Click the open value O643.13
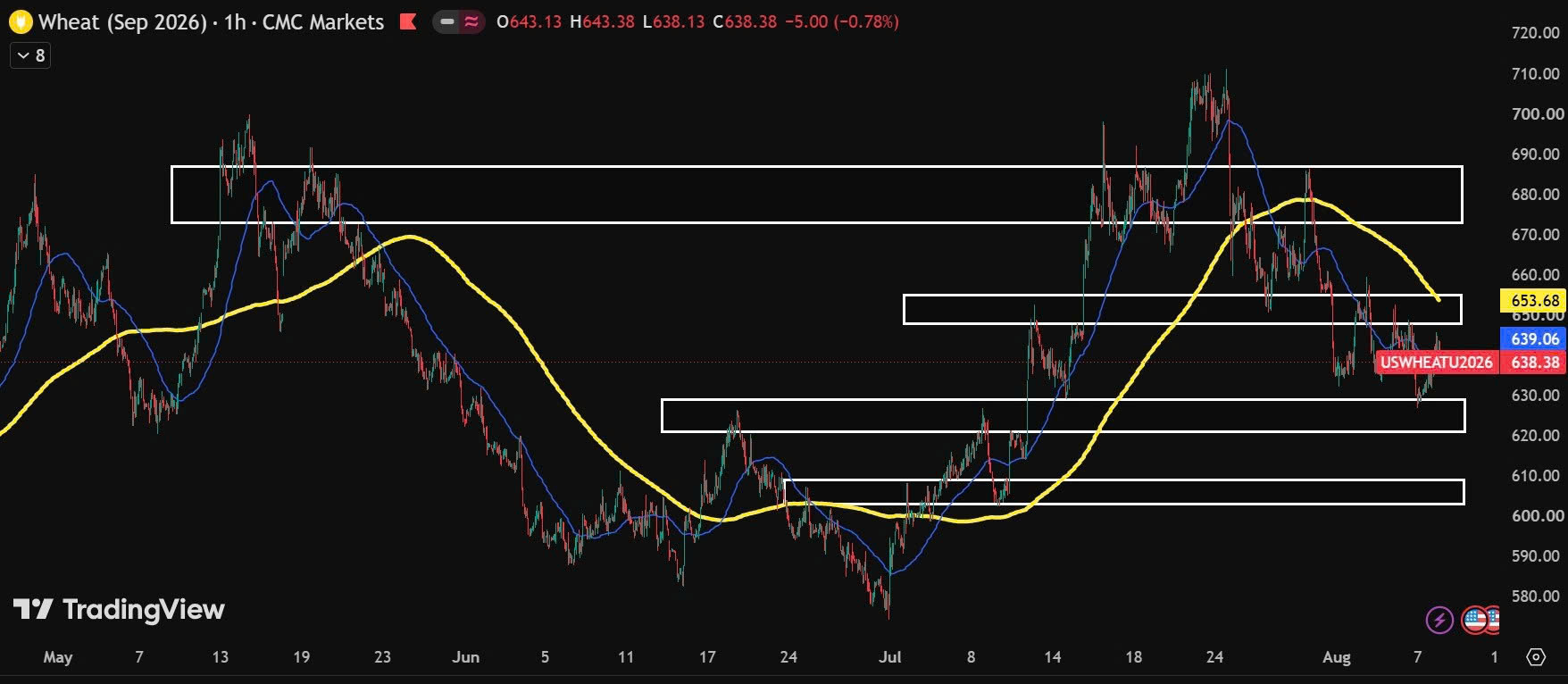The width and height of the screenshot is (1568, 684). pos(530,21)
